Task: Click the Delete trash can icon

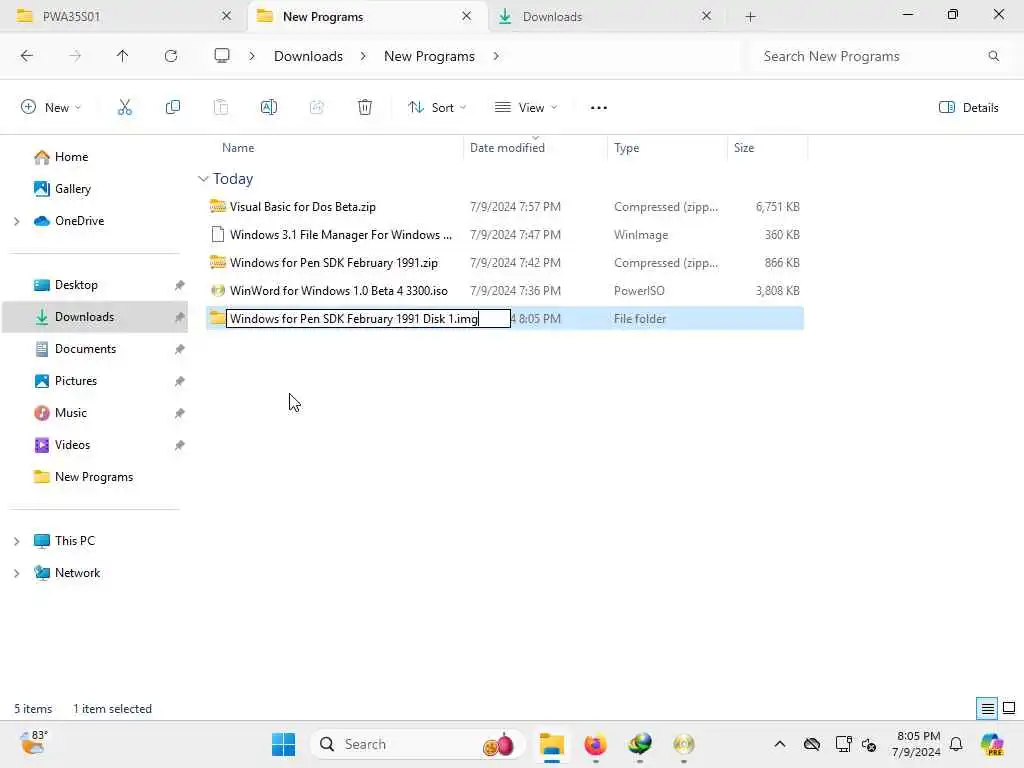Action: (365, 108)
